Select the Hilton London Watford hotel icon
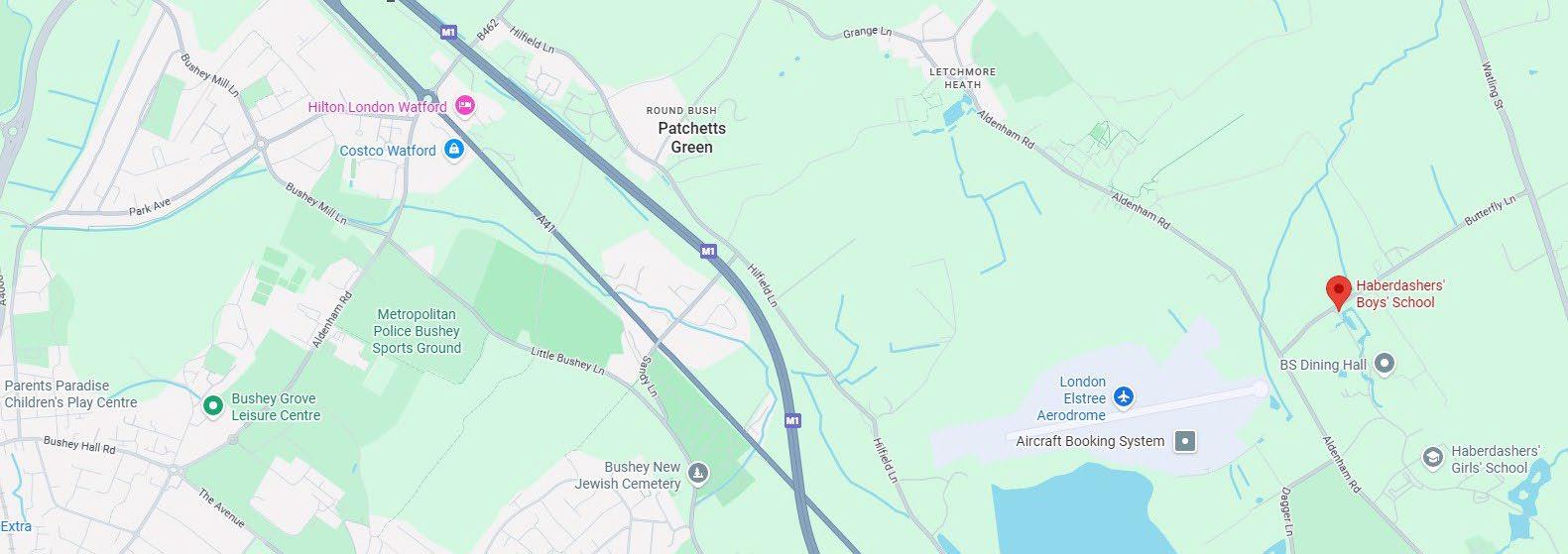 pyautogui.click(x=464, y=106)
